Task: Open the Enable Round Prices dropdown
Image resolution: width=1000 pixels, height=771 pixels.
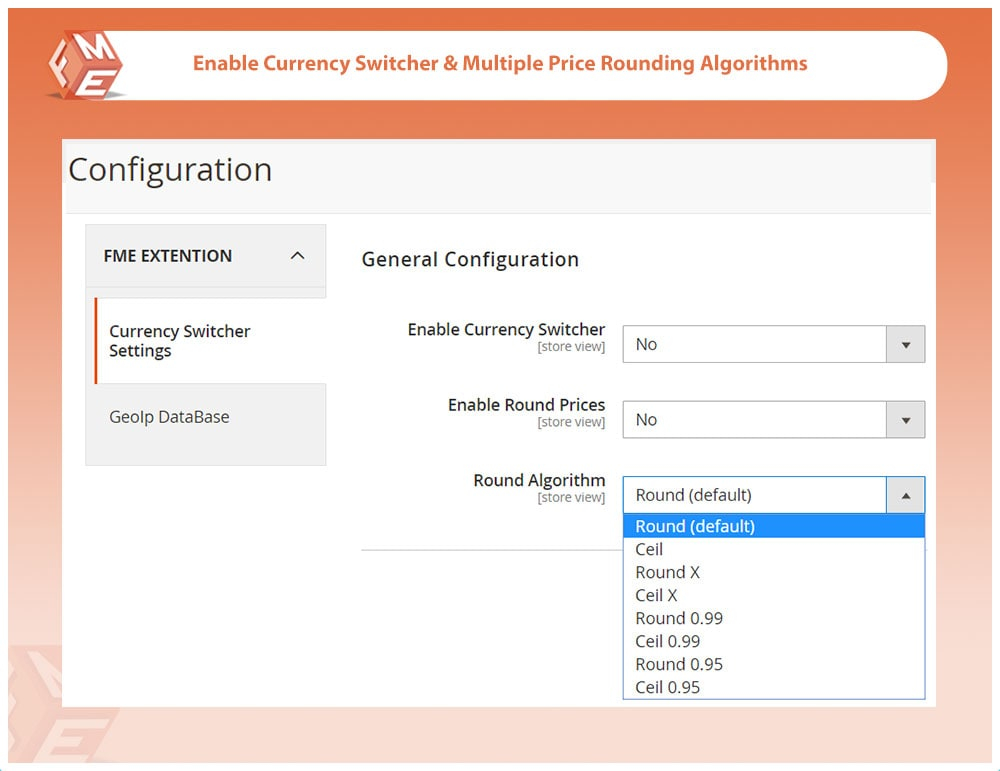Action: 755,420
